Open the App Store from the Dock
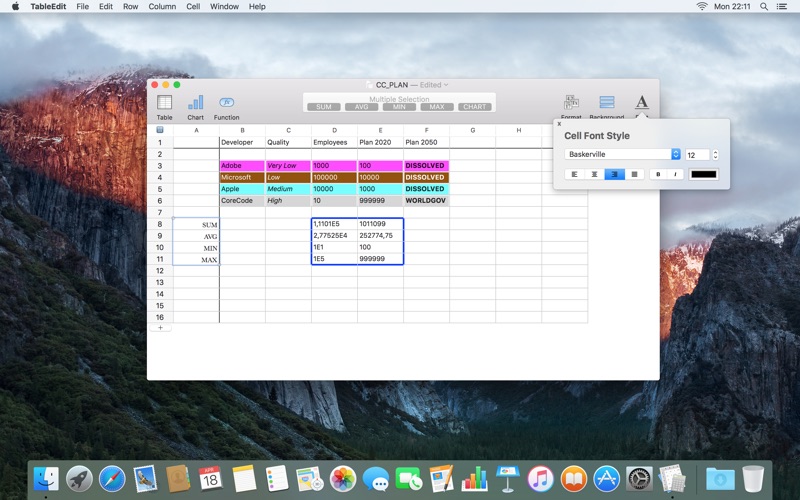Screen dimensions: 800x500 (x=607, y=479)
